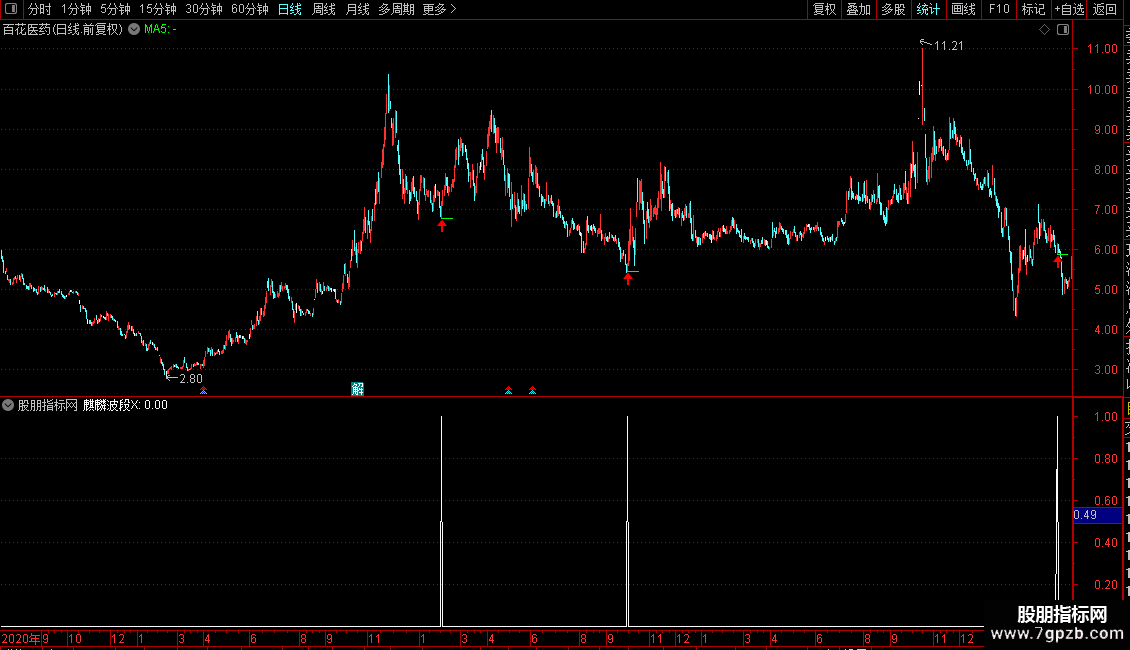This screenshot has width=1130, height=650.
Task: Toggle the split-window icon beside diamond
Action: [1063, 30]
